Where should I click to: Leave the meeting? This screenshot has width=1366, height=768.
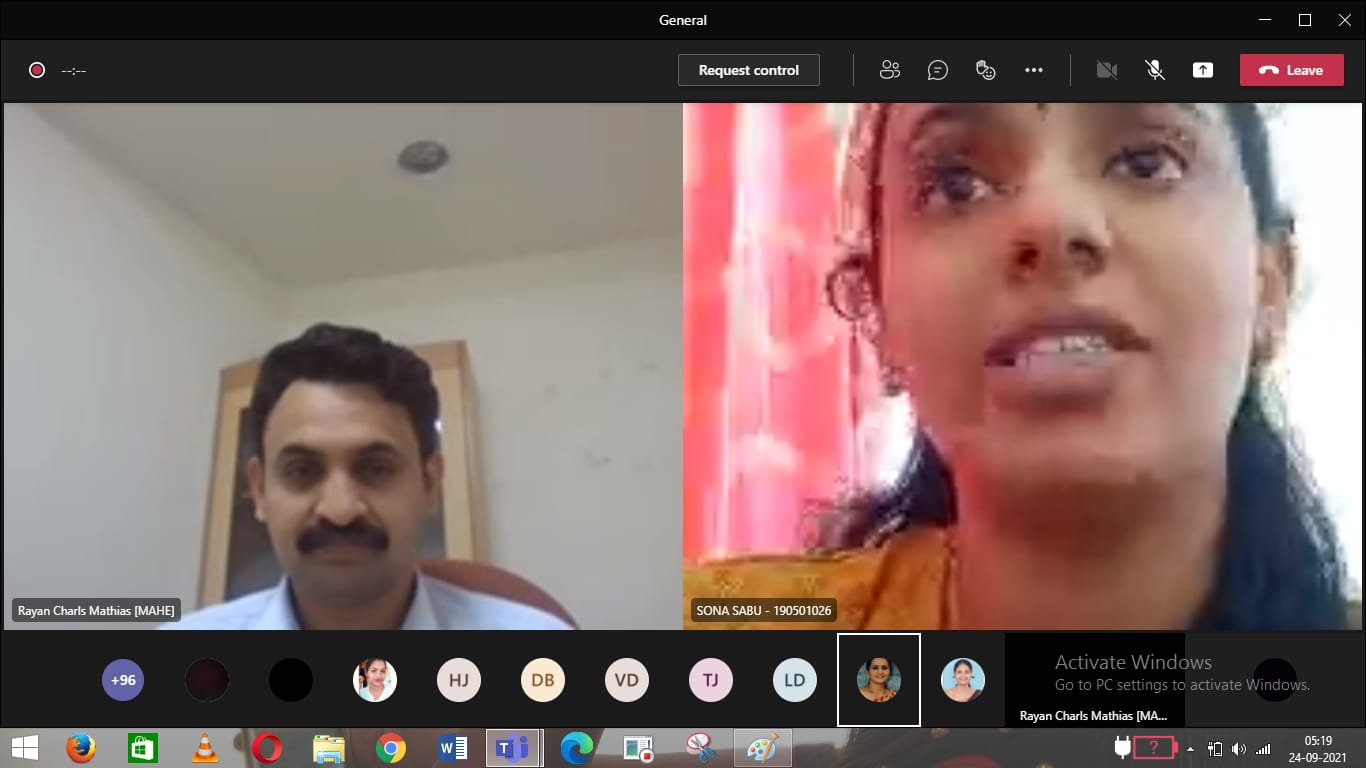(x=1291, y=70)
